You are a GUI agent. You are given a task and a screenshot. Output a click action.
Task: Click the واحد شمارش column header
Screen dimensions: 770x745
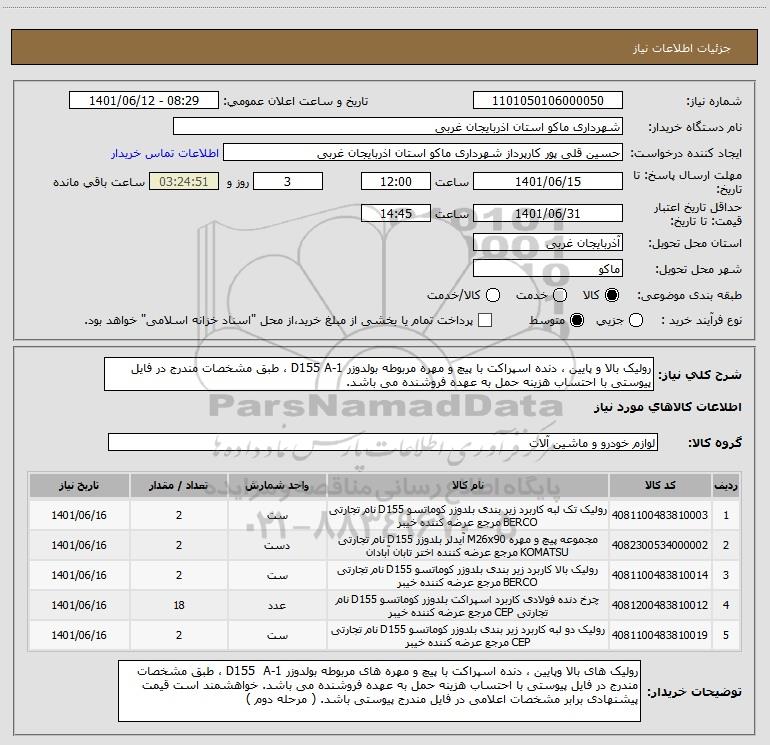tap(277, 486)
